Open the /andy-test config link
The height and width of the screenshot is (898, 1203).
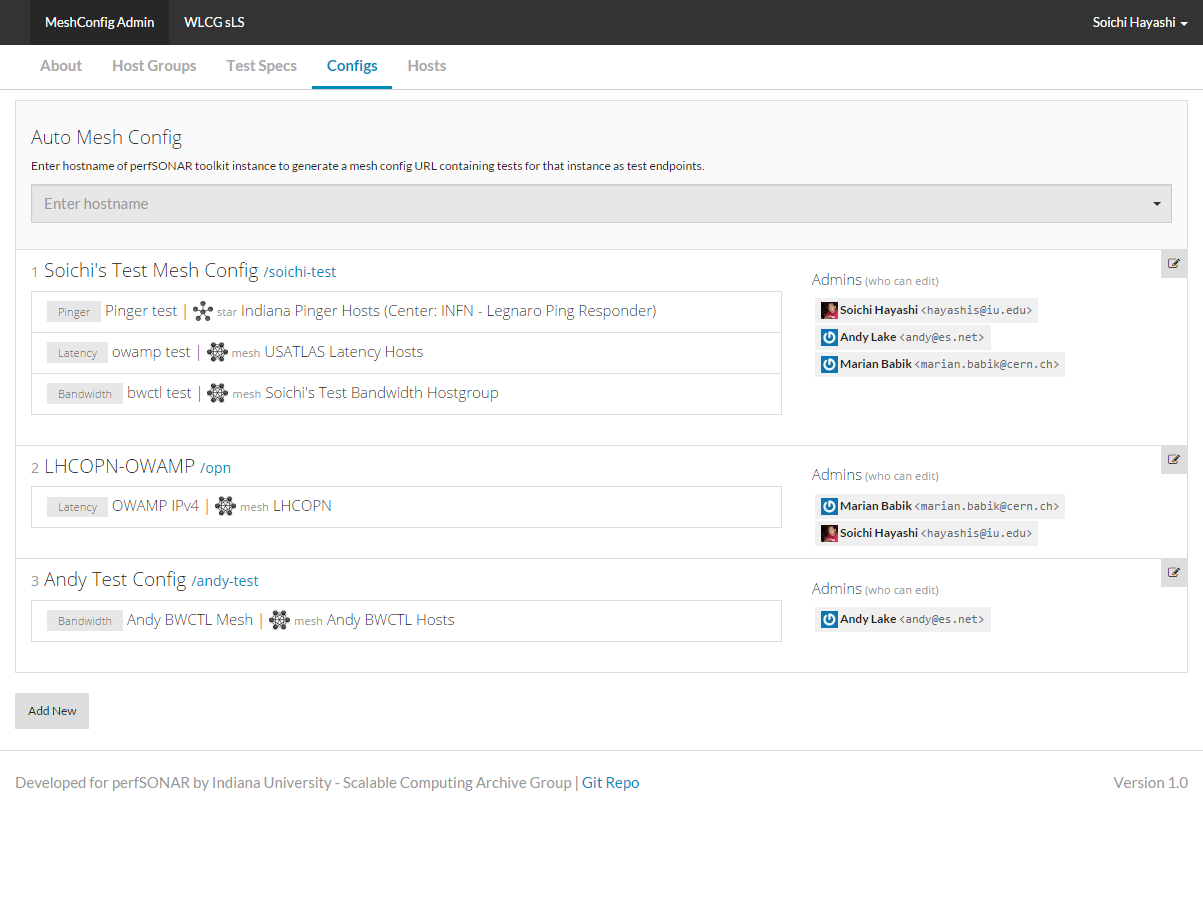tap(225, 581)
